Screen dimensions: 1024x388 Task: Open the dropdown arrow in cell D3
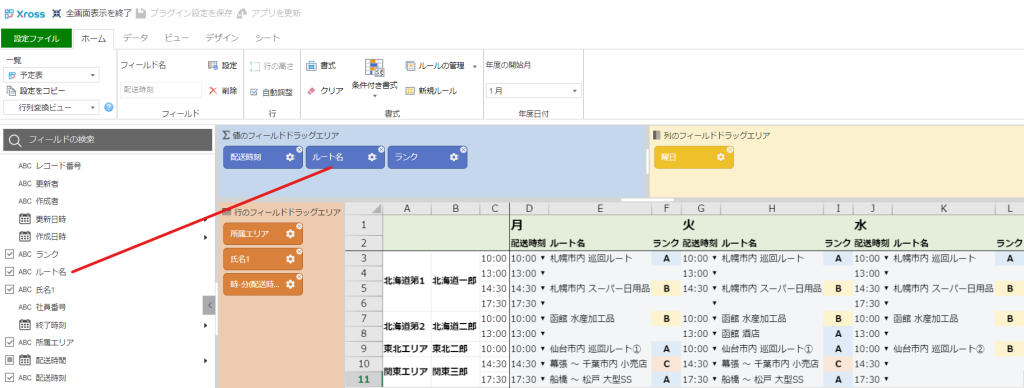pos(543,258)
